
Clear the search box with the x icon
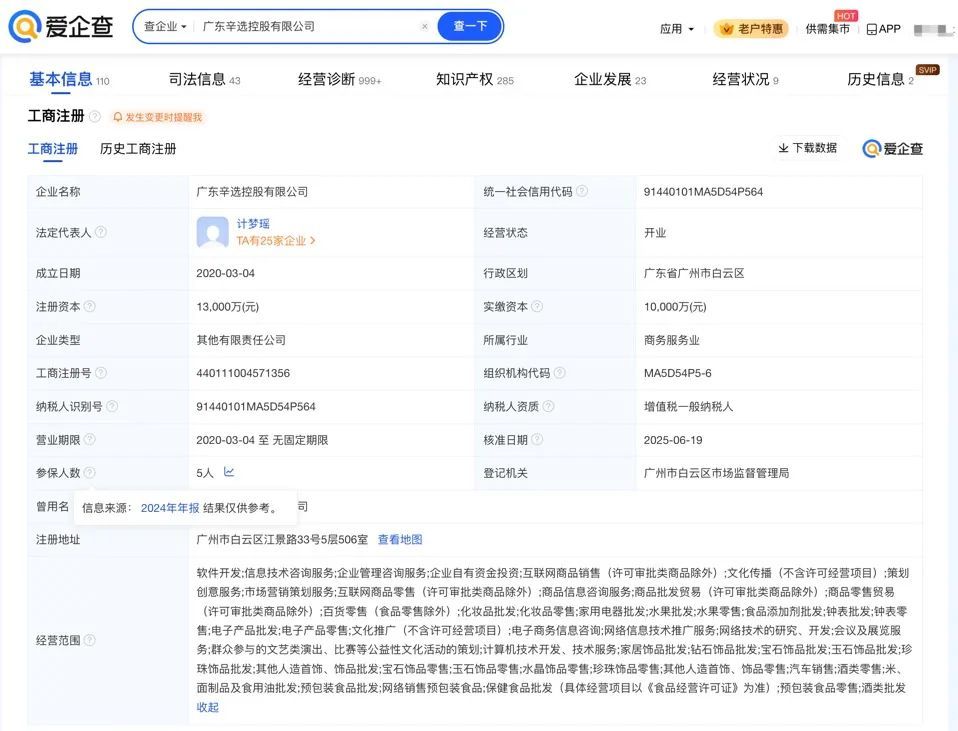[x=425, y=26]
